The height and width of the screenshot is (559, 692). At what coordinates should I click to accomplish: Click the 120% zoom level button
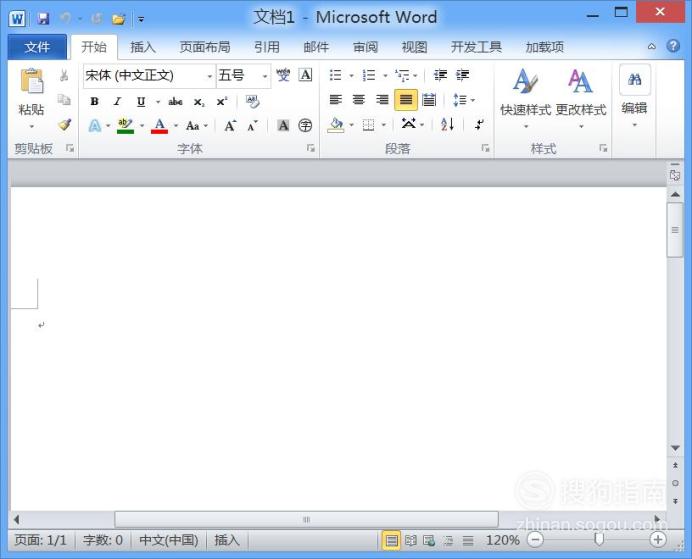[503, 540]
